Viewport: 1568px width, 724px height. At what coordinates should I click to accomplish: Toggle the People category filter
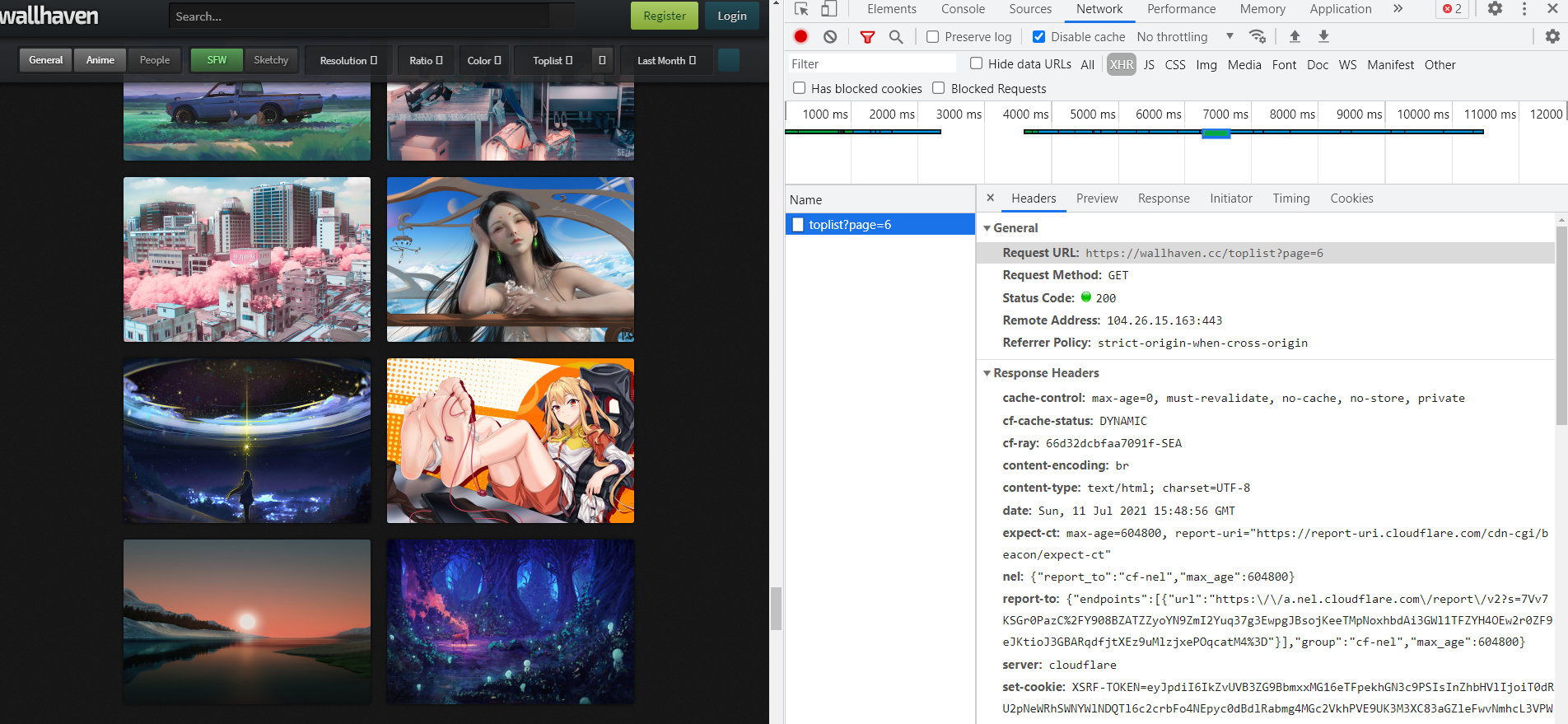[155, 60]
